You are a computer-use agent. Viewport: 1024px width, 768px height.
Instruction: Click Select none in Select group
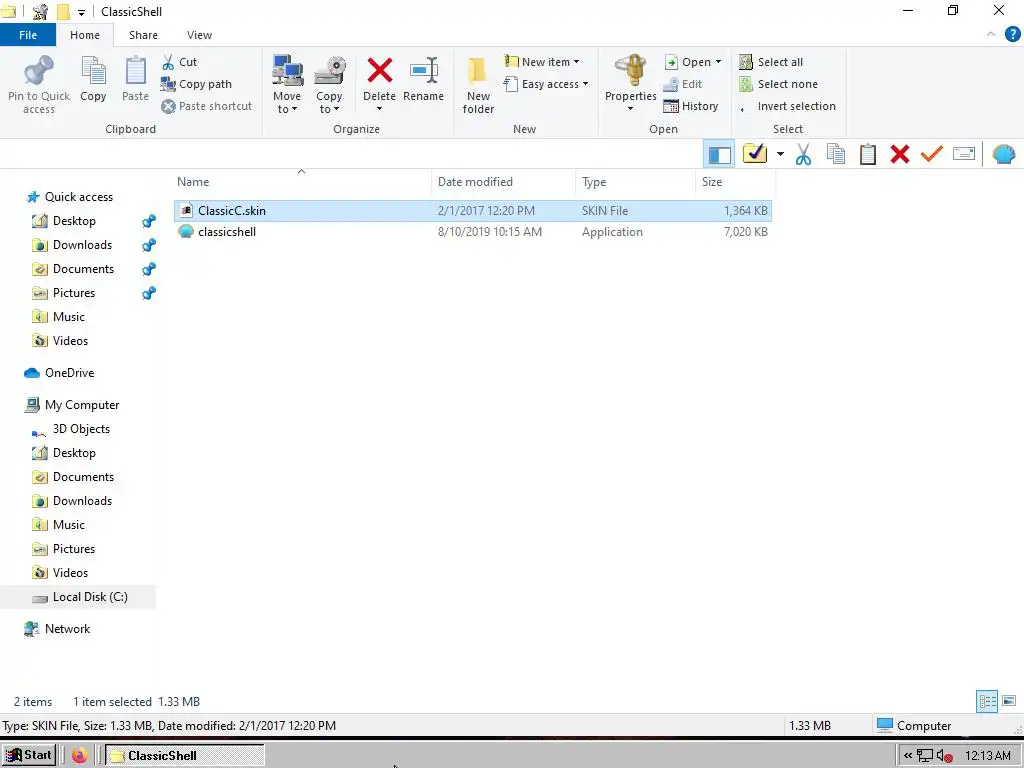click(778, 84)
